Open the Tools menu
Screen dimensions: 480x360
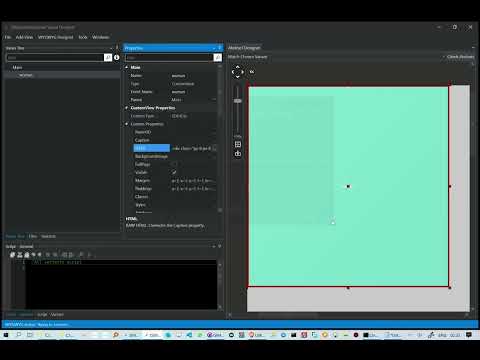pyautogui.click(x=83, y=37)
